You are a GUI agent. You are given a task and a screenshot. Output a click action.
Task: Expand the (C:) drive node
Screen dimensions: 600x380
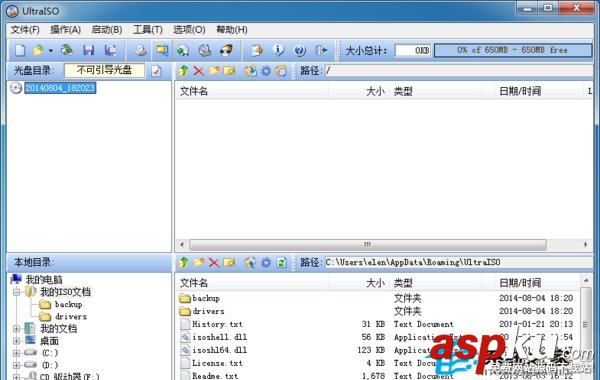pyautogui.click(x=16, y=353)
